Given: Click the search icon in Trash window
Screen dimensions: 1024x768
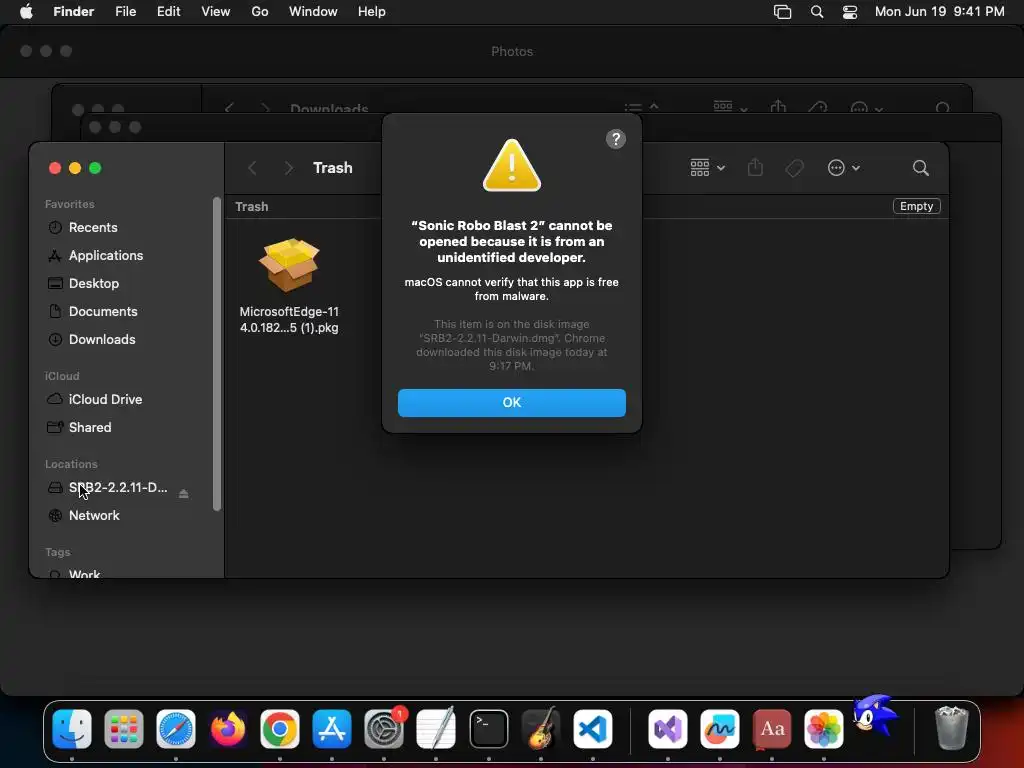Looking at the screenshot, I should click(920, 168).
